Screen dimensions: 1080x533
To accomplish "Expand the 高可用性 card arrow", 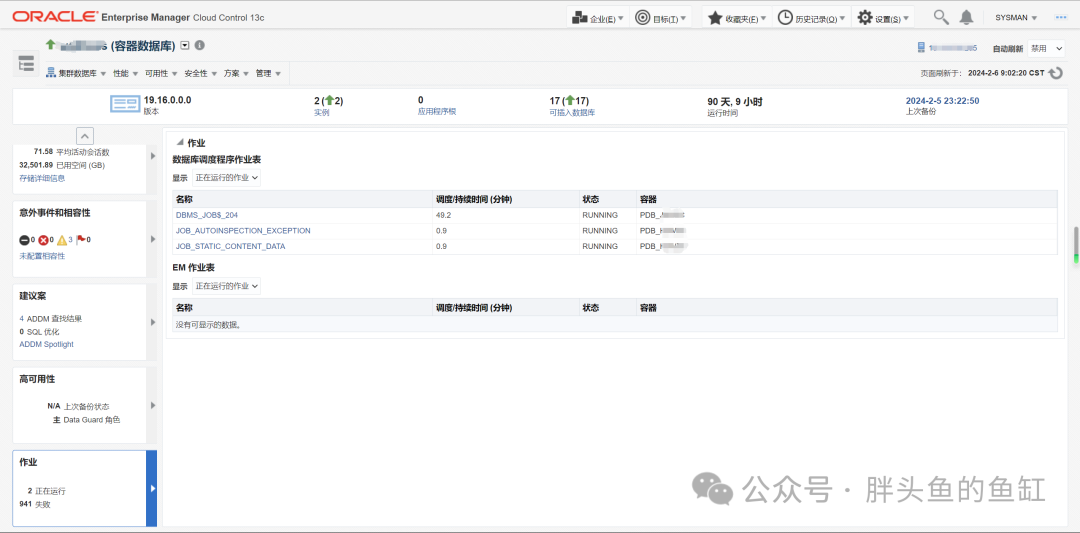I will click(x=153, y=405).
